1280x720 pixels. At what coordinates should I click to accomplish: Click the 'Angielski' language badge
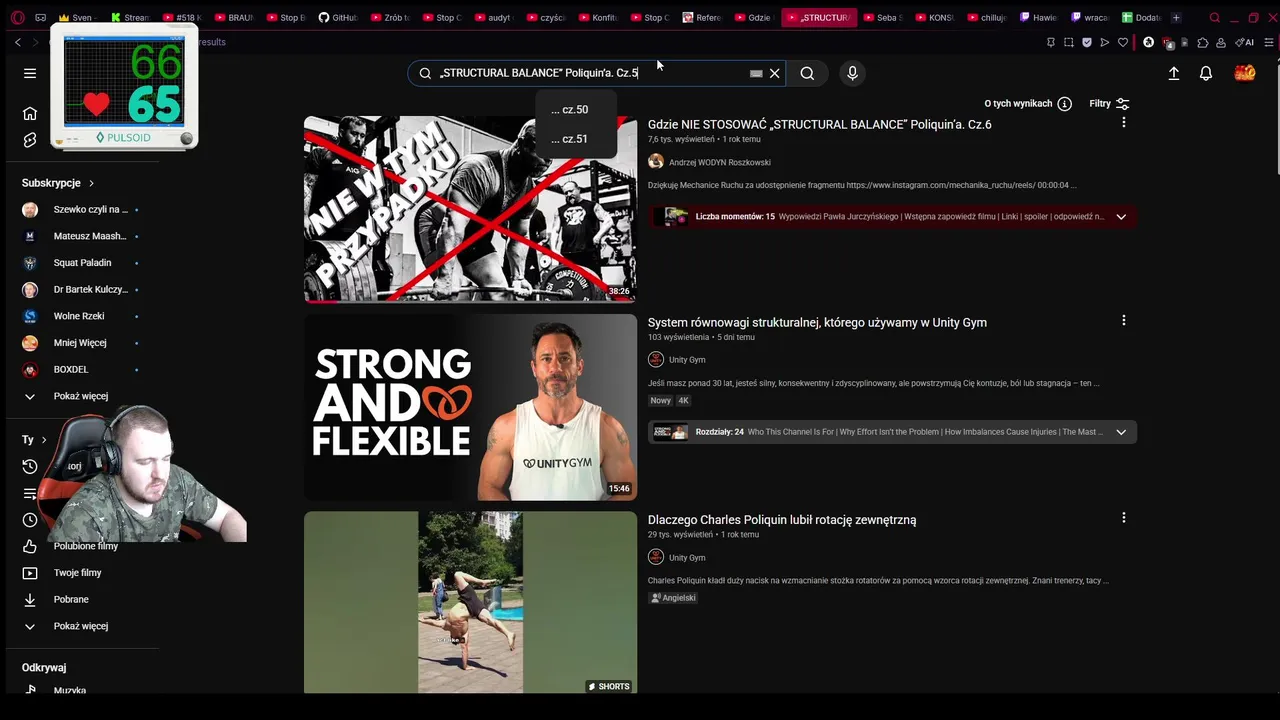click(x=673, y=598)
